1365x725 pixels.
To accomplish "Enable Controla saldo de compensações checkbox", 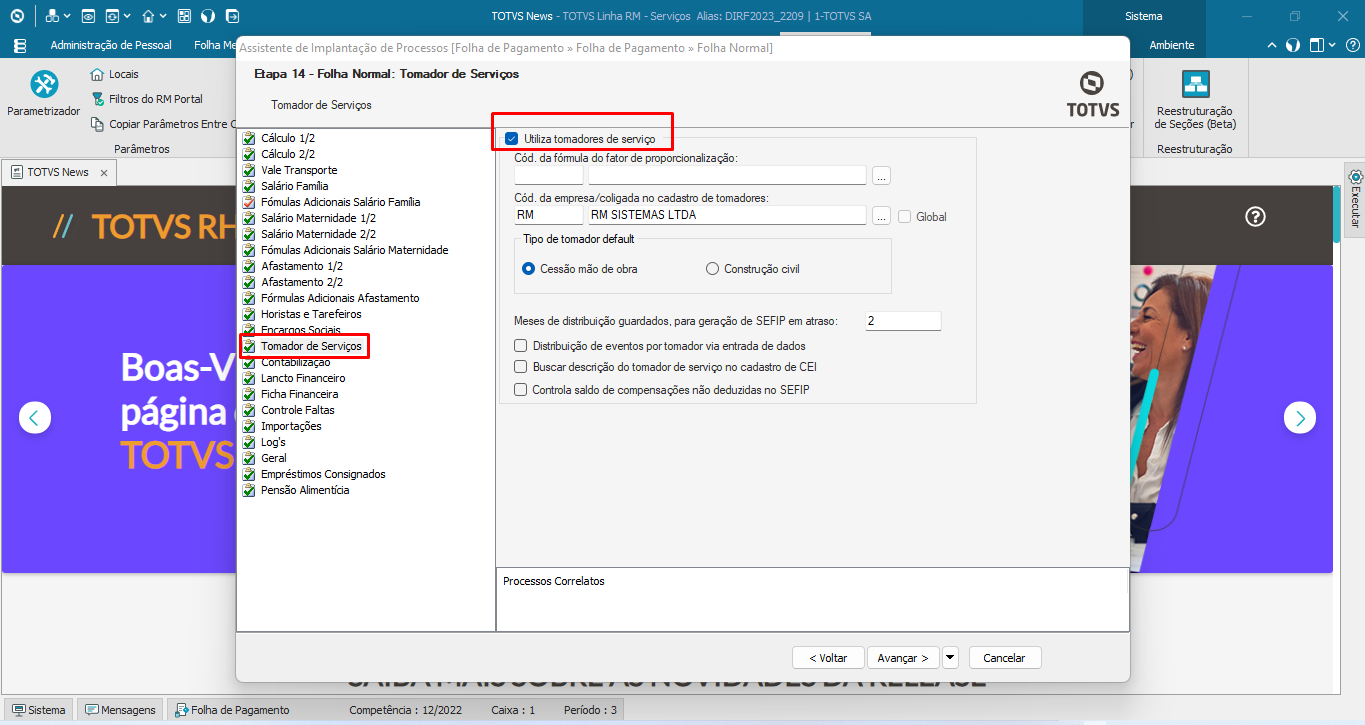I will 520,390.
